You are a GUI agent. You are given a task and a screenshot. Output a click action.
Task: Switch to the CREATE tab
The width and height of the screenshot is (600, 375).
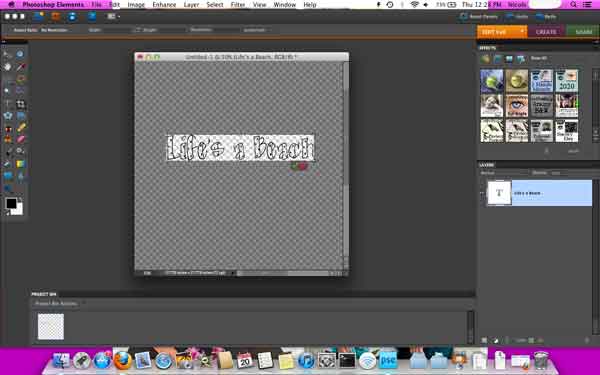pyautogui.click(x=546, y=32)
